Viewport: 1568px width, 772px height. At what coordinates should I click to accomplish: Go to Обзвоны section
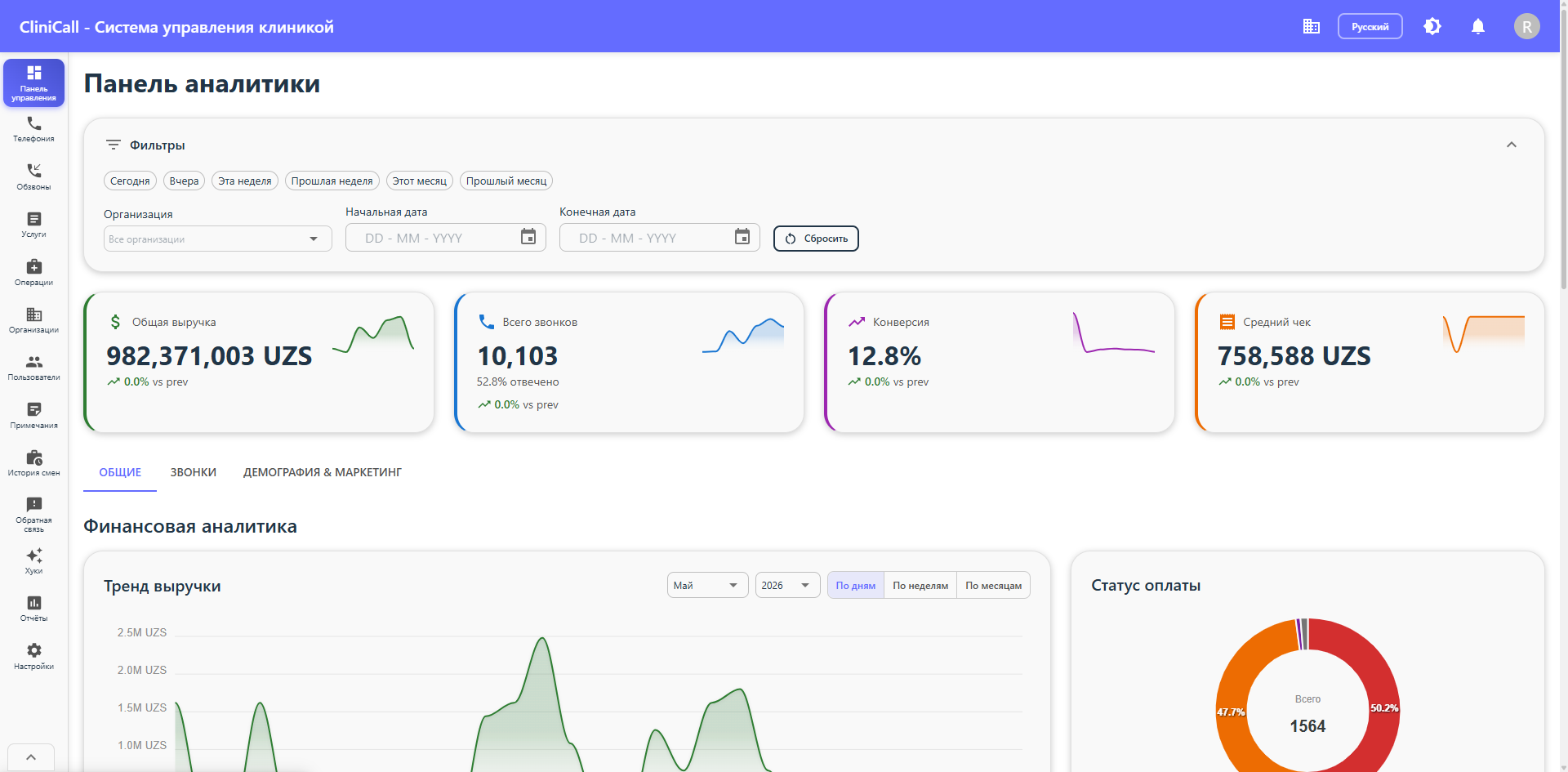(x=33, y=176)
